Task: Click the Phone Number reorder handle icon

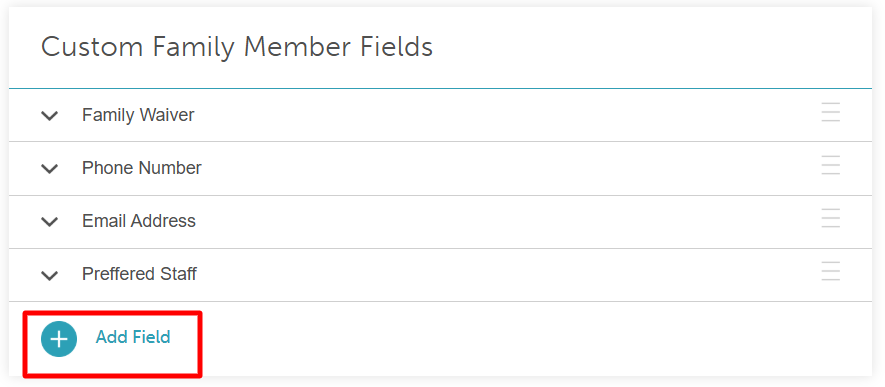Action: (831, 165)
